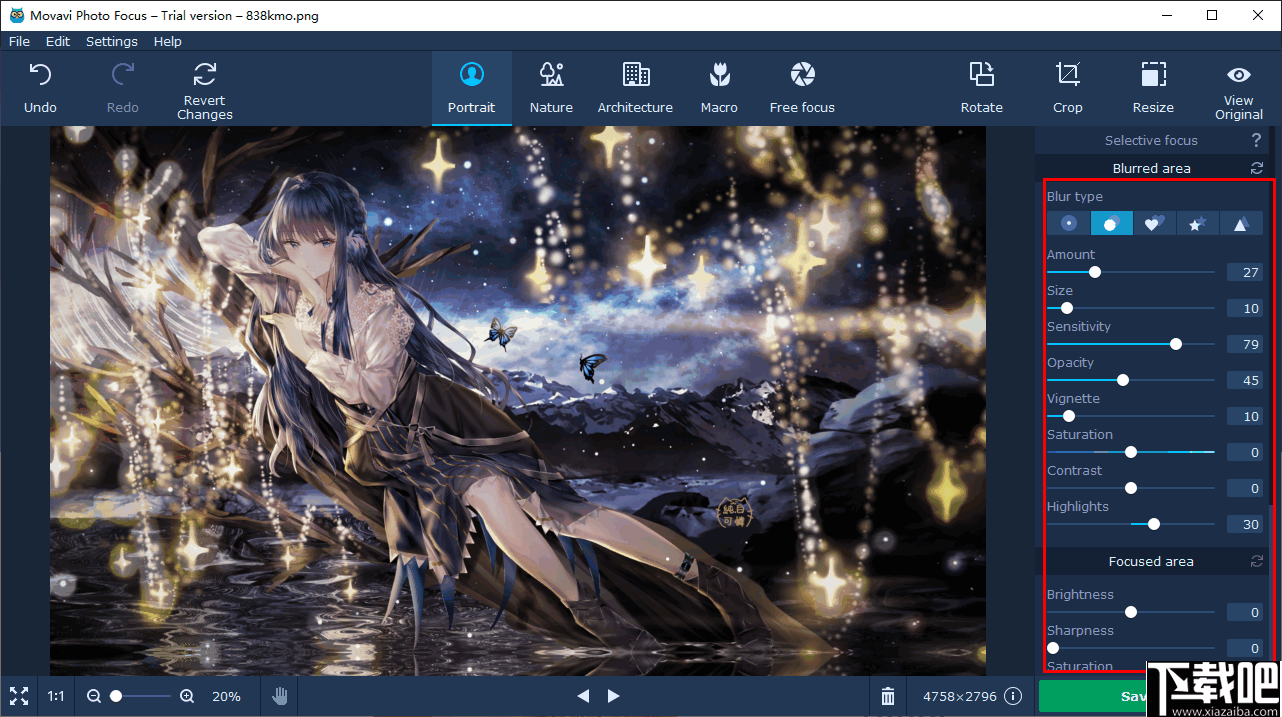Click the zoom slider handle

[x=116, y=696]
